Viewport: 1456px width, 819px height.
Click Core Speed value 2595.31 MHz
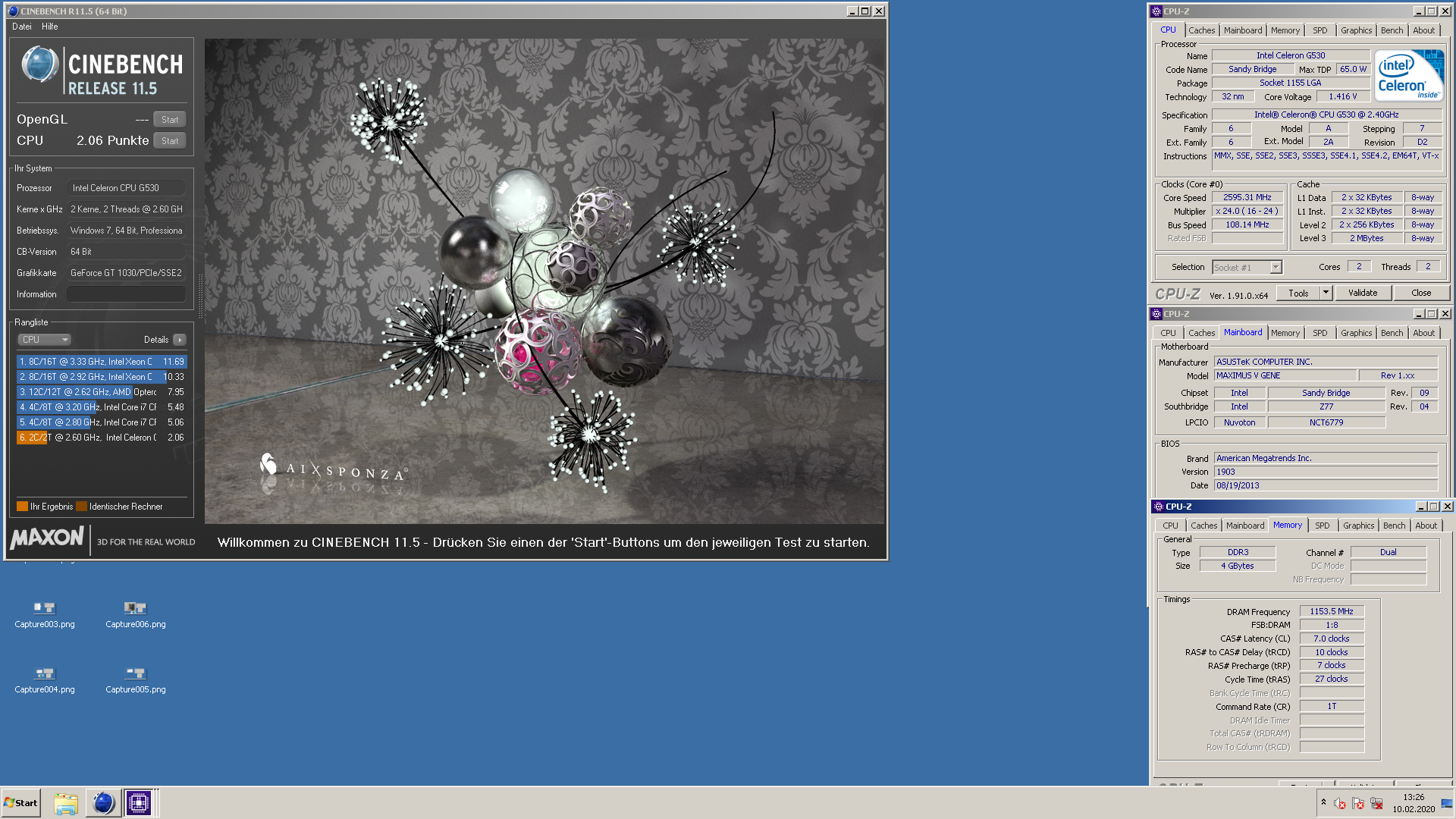click(1247, 197)
